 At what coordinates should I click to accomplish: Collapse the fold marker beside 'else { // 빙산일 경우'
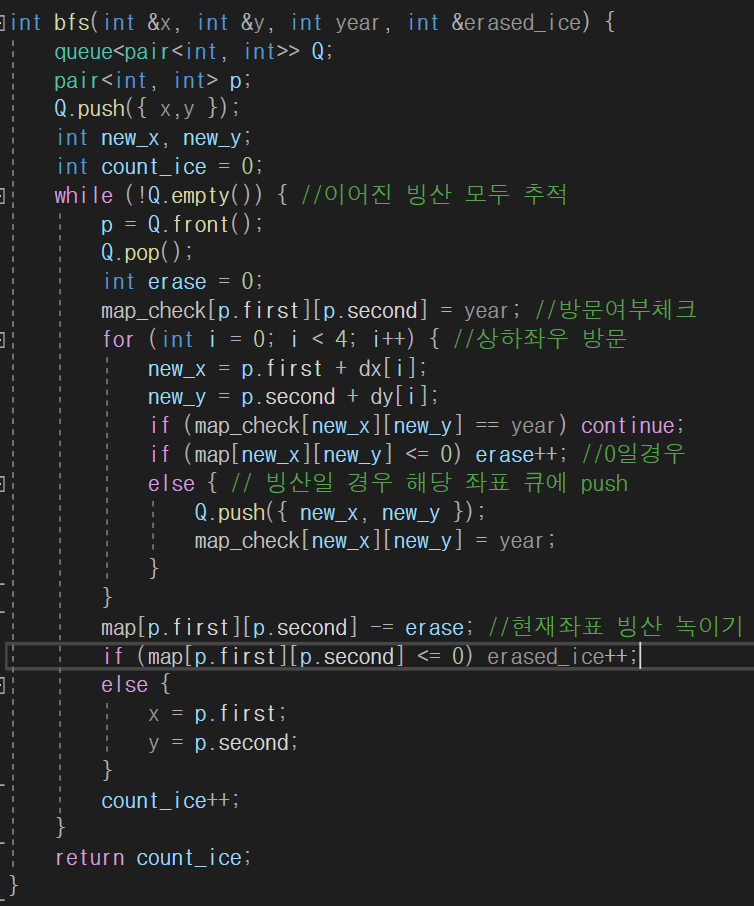pyautogui.click(x=2, y=484)
